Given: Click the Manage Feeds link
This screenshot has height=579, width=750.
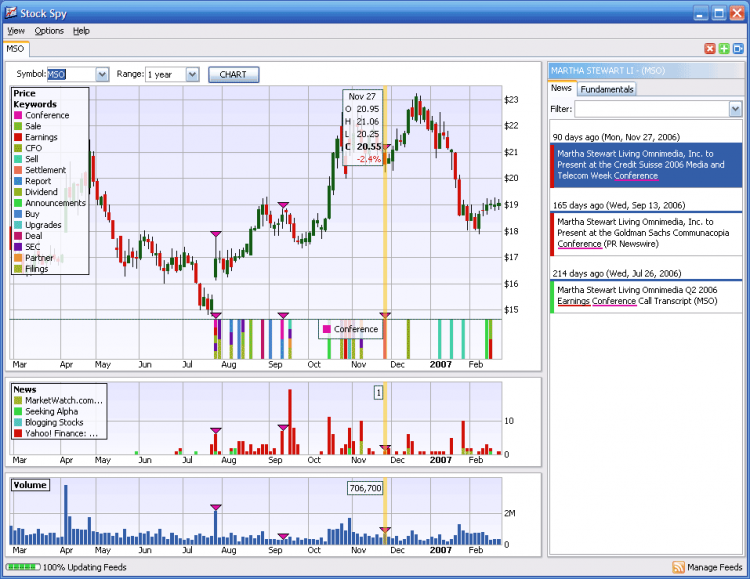Looking at the screenshot, I should coord(715,567).
